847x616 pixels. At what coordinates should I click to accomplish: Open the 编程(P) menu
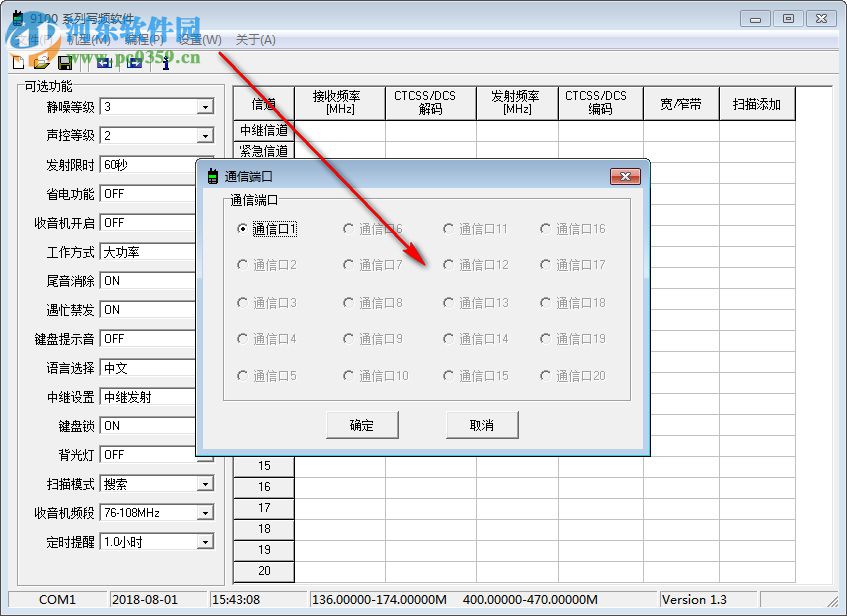coord(144,40)
